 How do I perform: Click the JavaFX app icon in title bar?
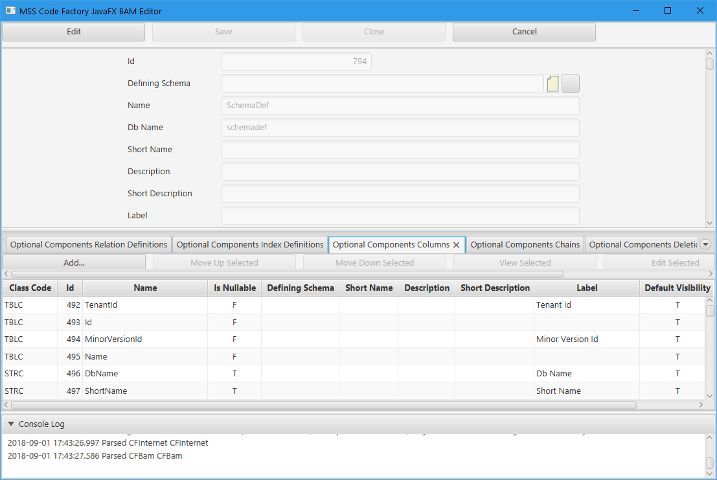tap(10, 10)
